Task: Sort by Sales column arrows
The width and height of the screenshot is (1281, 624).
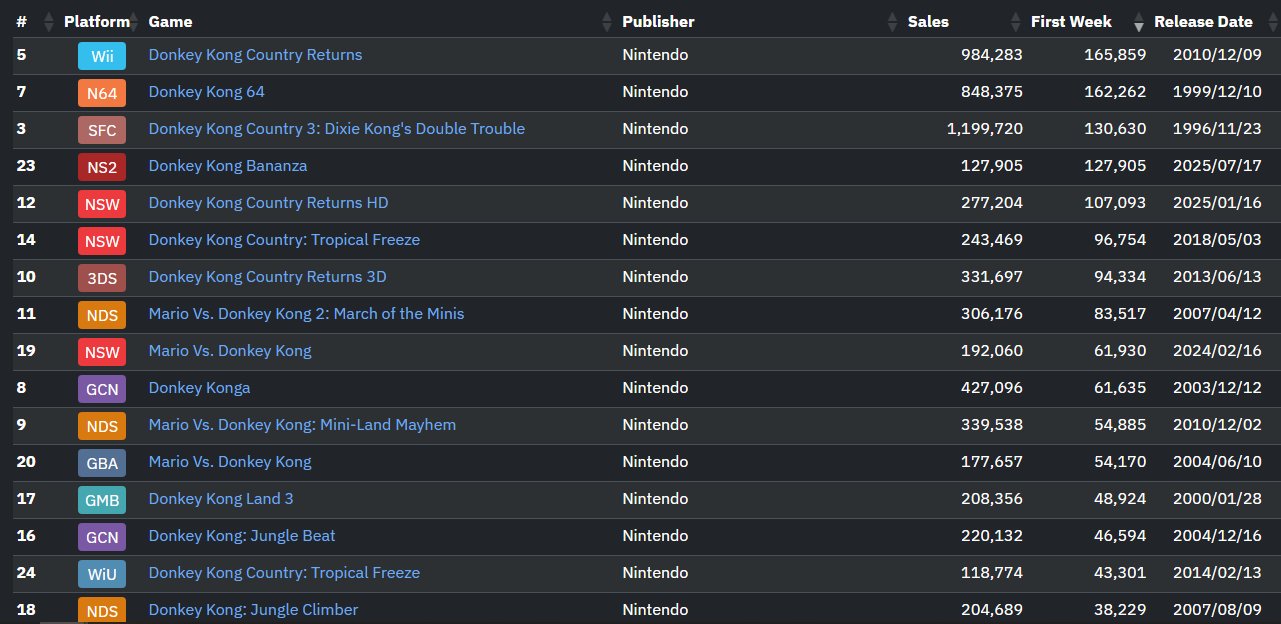Action: click(x=1018, y=22)
